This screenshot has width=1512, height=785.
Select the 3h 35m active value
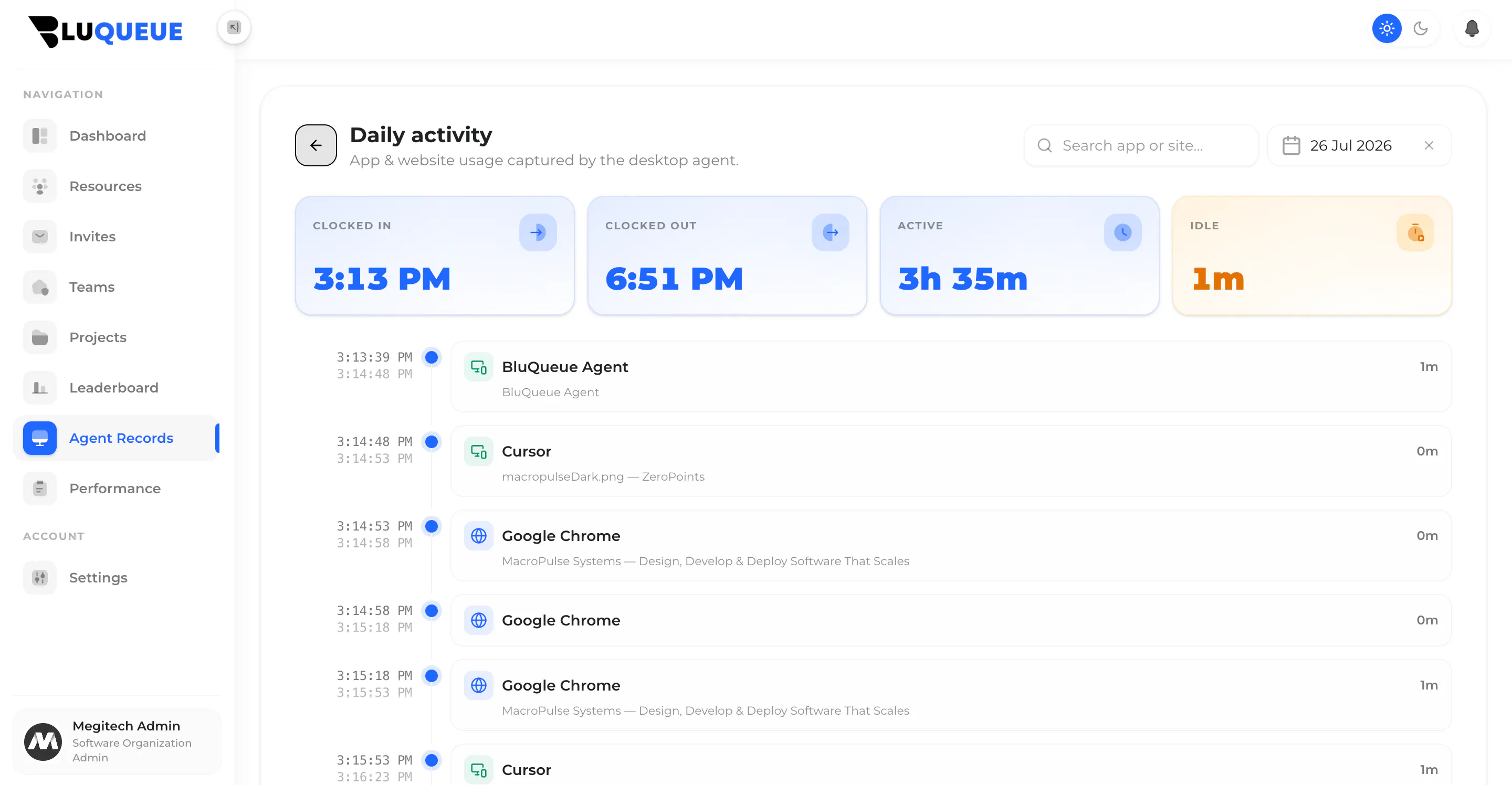click(x=963, y=279)
